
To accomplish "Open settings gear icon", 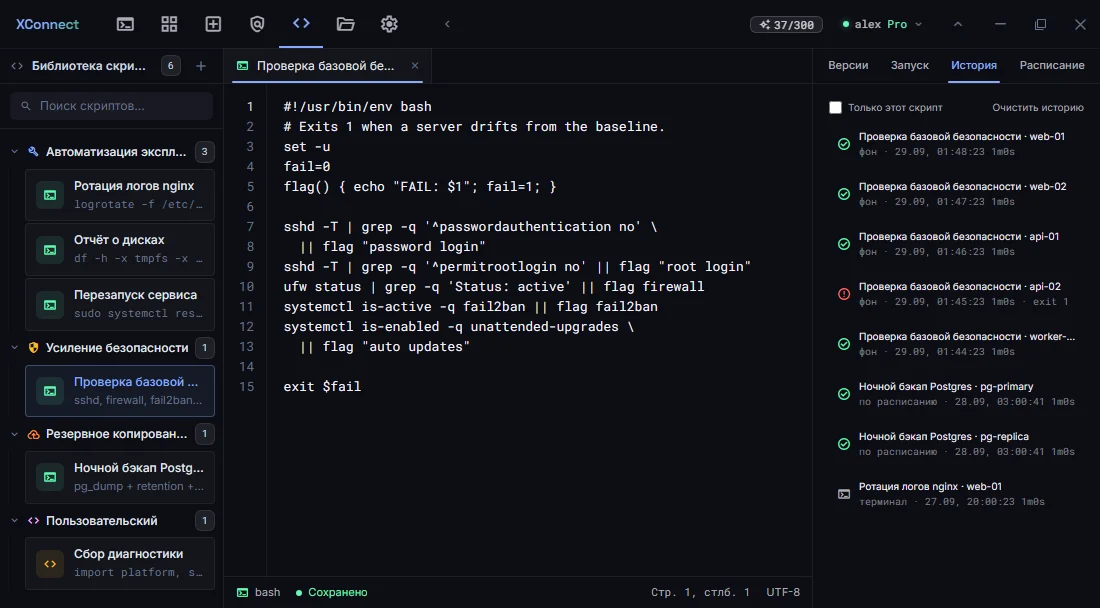I will (389, 25).
